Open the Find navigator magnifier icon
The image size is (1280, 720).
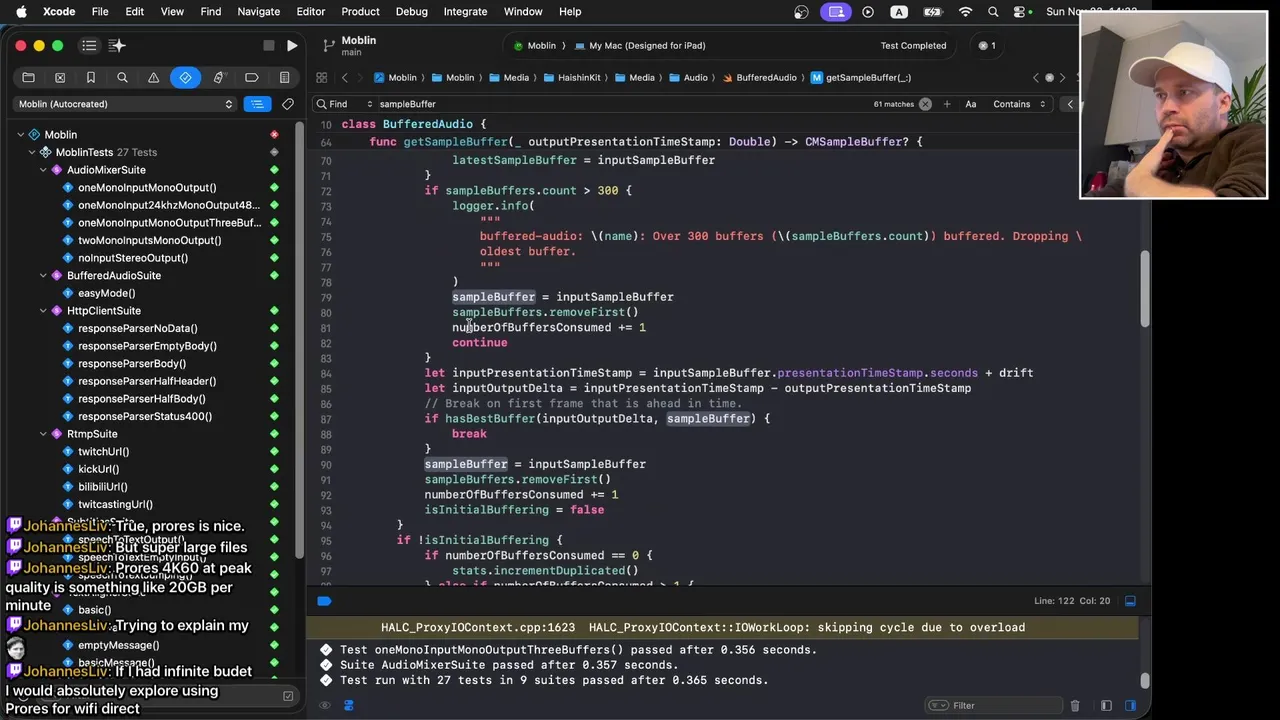tap(122, 78)
